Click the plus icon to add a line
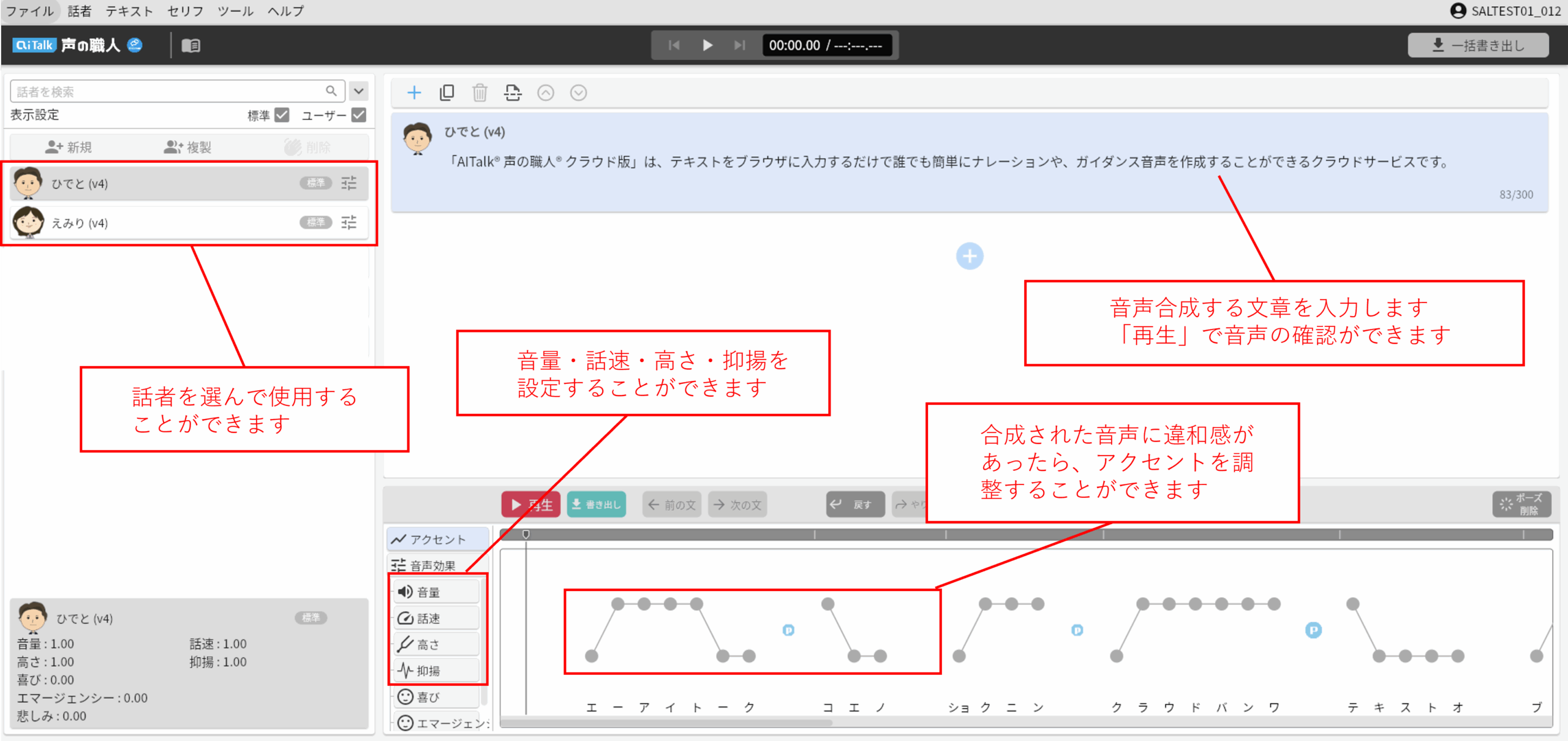 coord(414,92)
